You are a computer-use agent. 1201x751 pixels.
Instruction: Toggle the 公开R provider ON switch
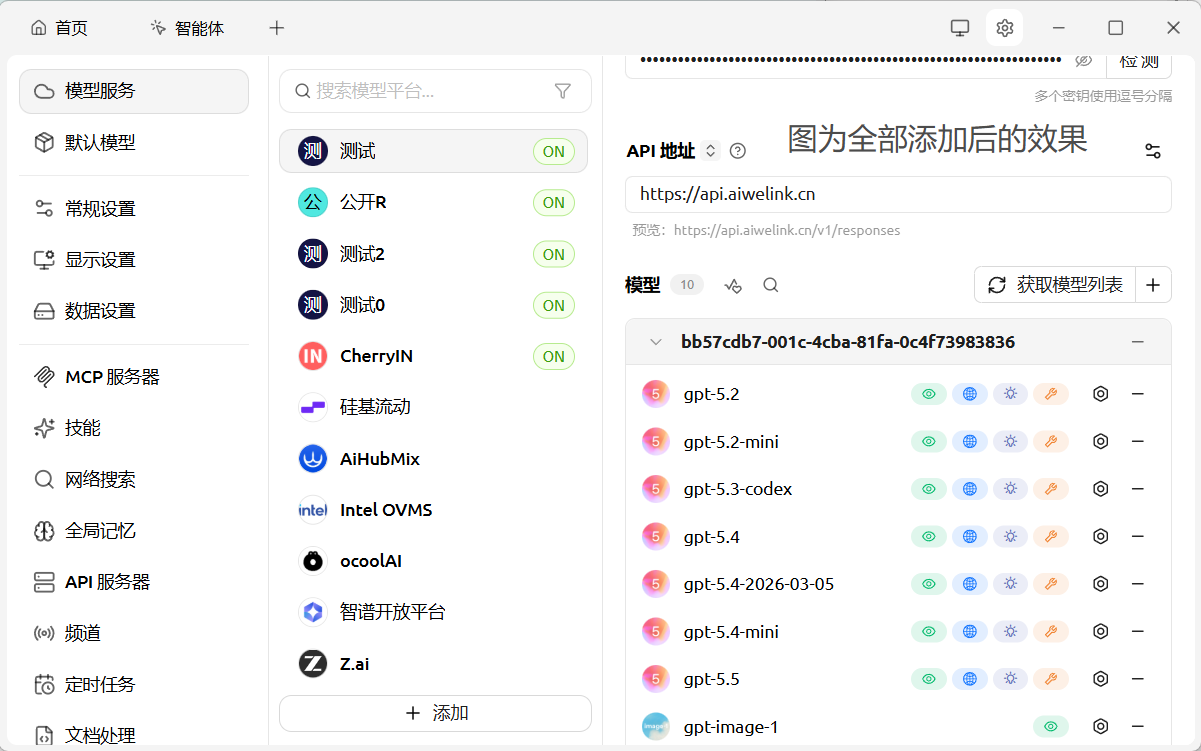click(553, 203)
